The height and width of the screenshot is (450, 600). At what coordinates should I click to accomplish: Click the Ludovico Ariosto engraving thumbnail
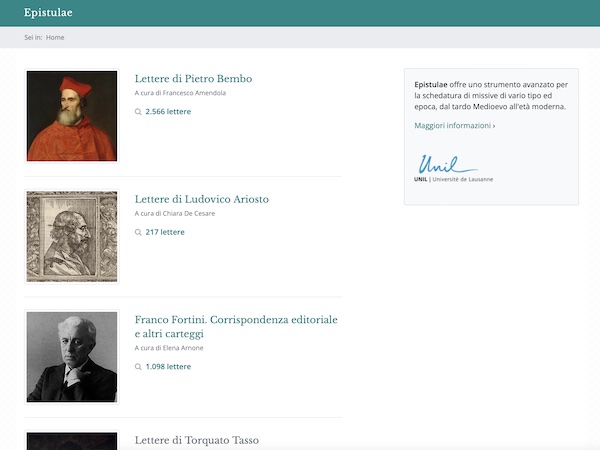click(72, 236)
